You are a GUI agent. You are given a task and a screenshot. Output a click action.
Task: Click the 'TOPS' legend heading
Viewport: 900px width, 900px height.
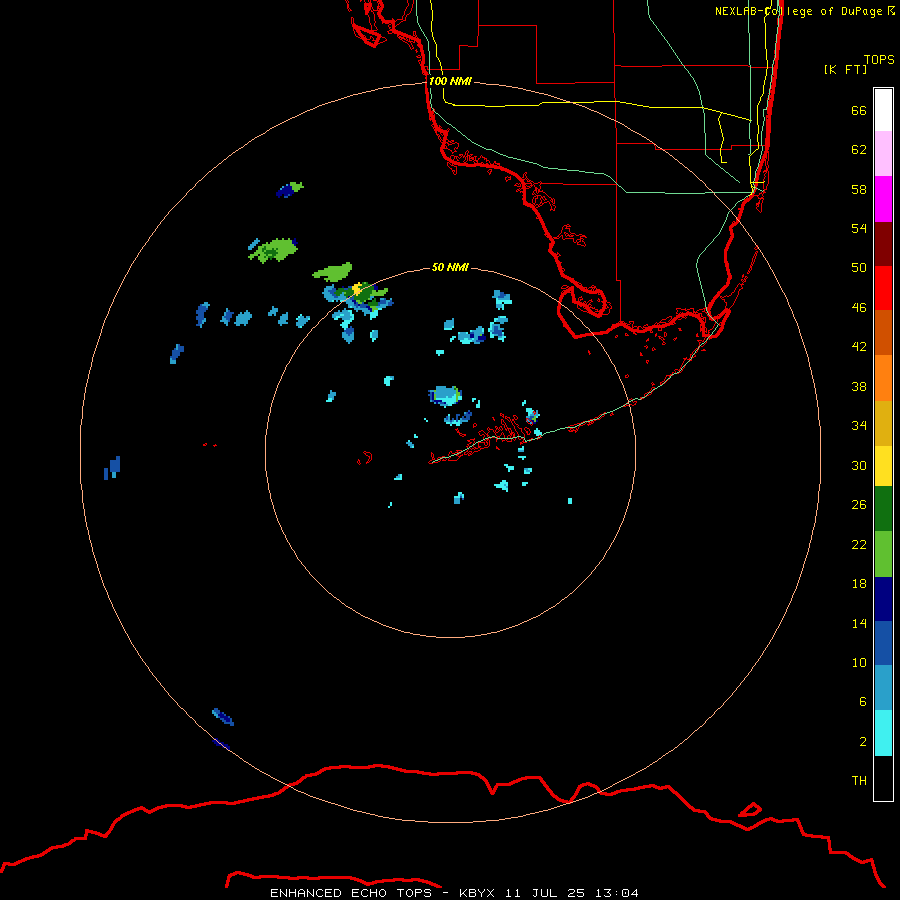tap(879, 59)
